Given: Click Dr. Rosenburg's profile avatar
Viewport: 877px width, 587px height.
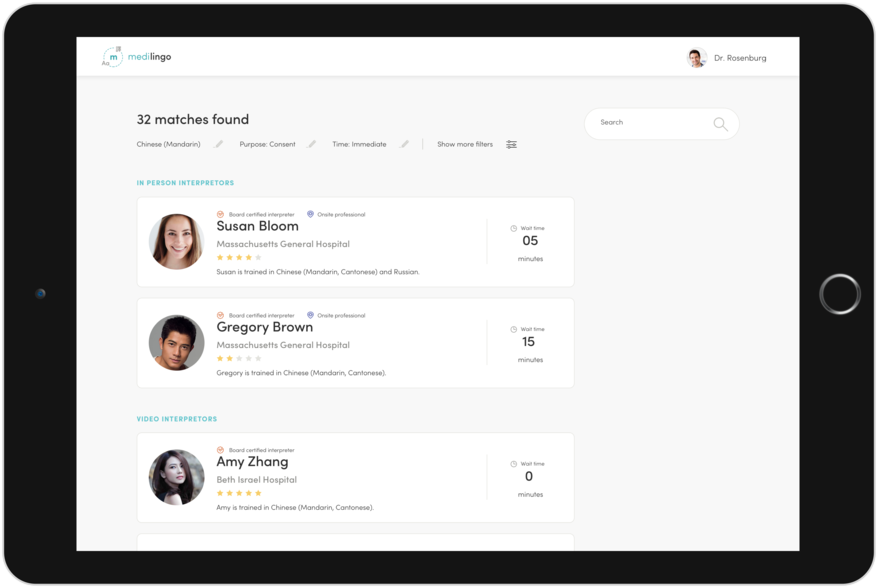Looking at the screenshot, I should pyautogui.click(x=697, y=58).
